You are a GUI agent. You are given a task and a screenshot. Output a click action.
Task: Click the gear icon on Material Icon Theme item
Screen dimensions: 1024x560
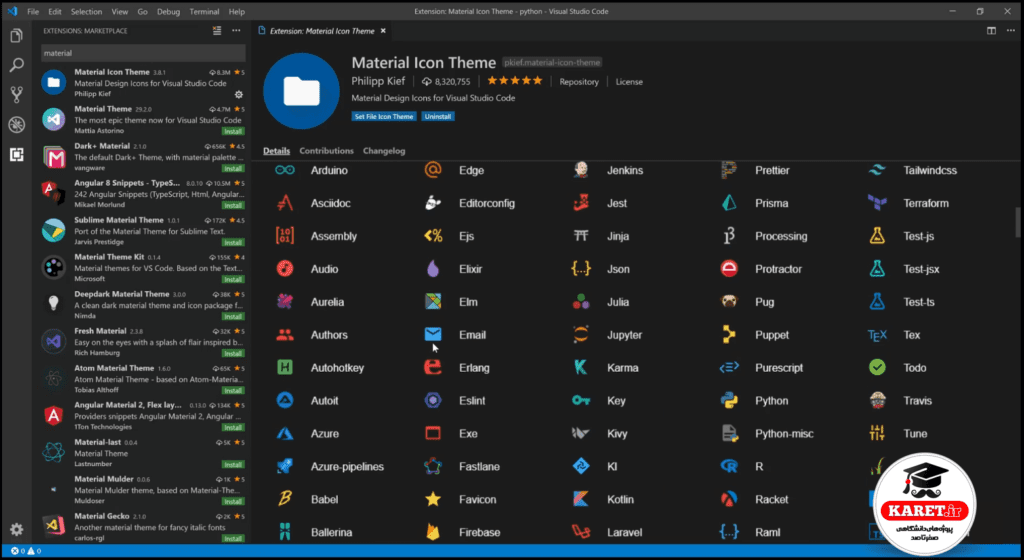point(239,94)
